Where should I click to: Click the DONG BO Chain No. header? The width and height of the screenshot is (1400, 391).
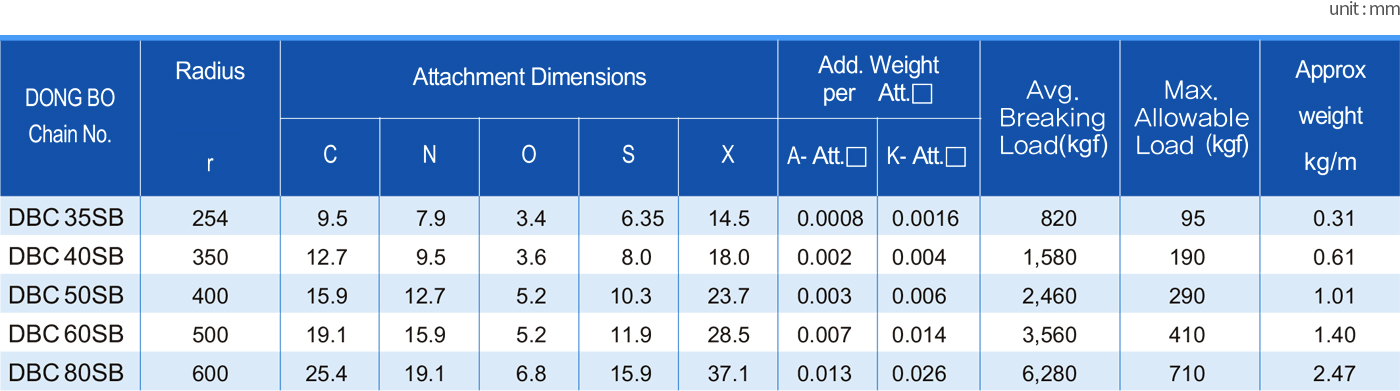[x=70, y=117]
